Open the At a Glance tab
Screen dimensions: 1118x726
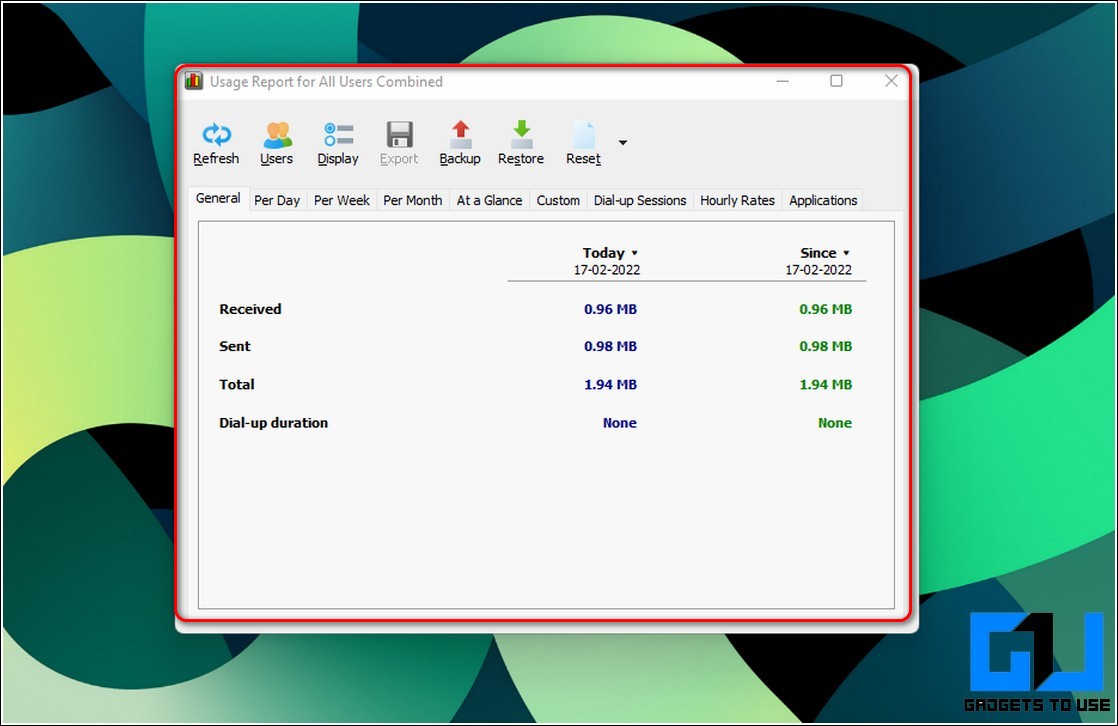pyautogui.click(x=489, y=200)
